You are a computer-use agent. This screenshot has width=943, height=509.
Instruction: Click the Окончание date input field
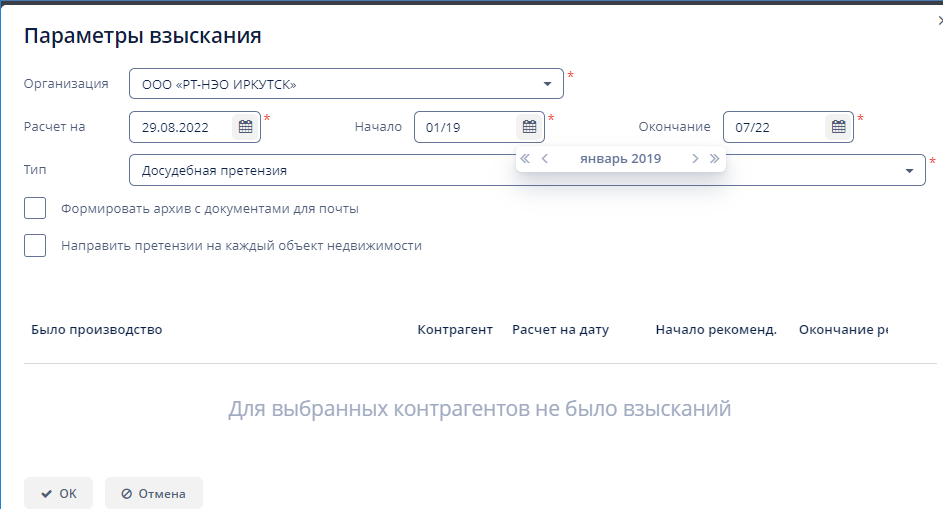click(774, 127)
